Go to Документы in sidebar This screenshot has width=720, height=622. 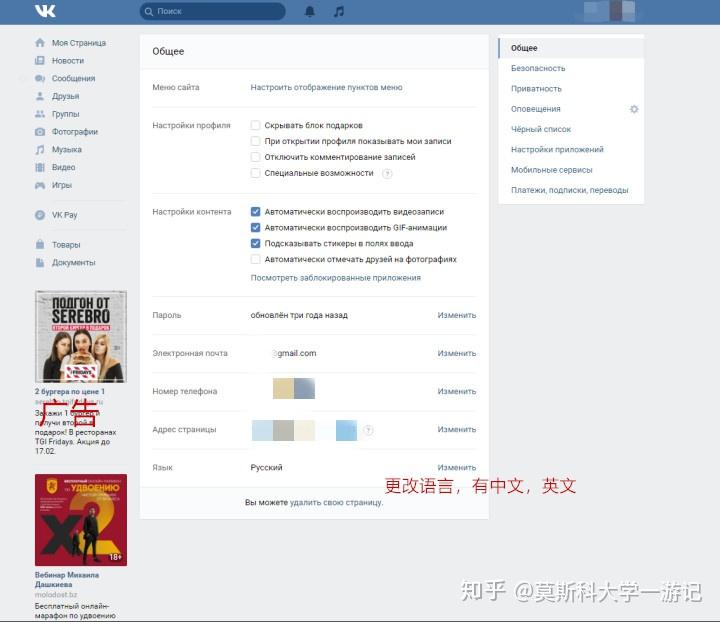click(x=73, y=263)
